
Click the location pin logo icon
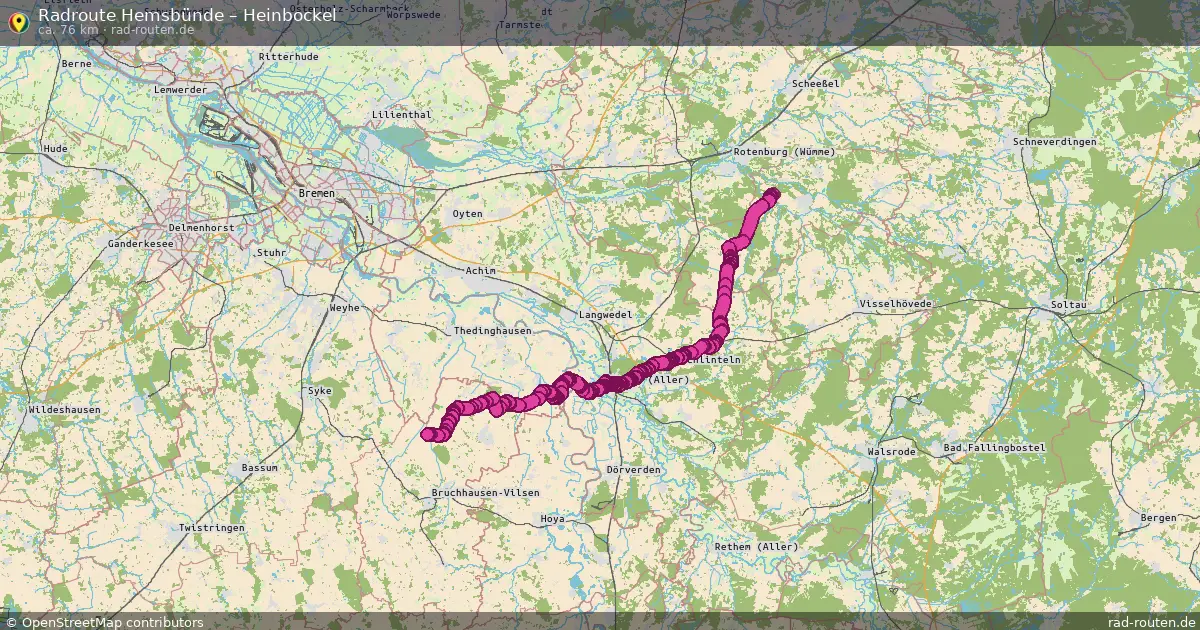17,21
